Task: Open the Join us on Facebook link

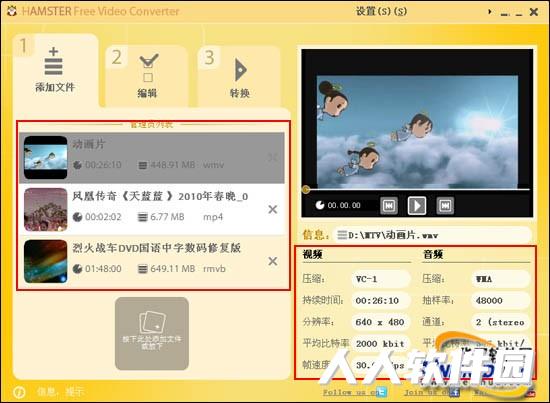Action: click(432, 392)
